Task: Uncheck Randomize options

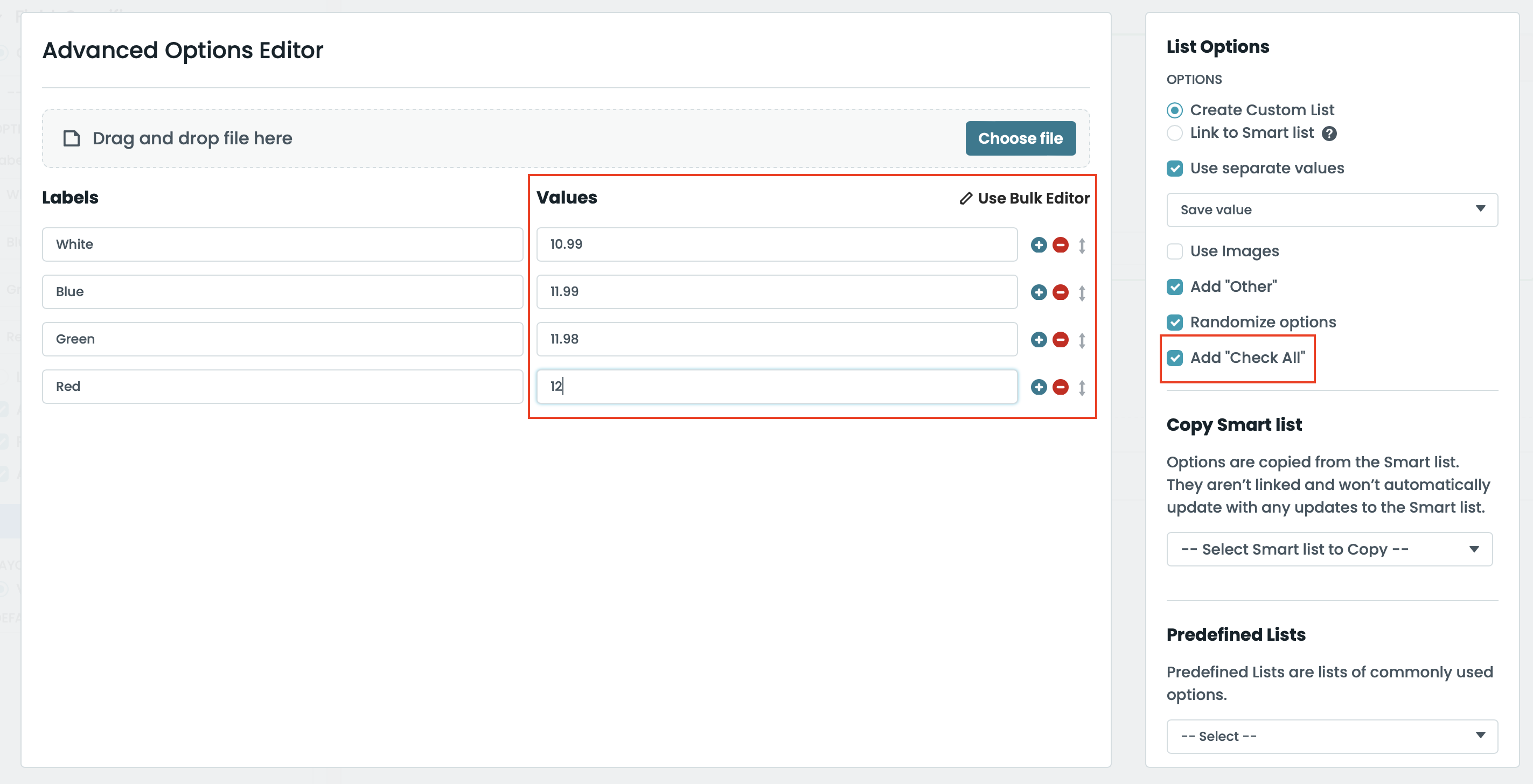Action: click(x=1174, y=323)
